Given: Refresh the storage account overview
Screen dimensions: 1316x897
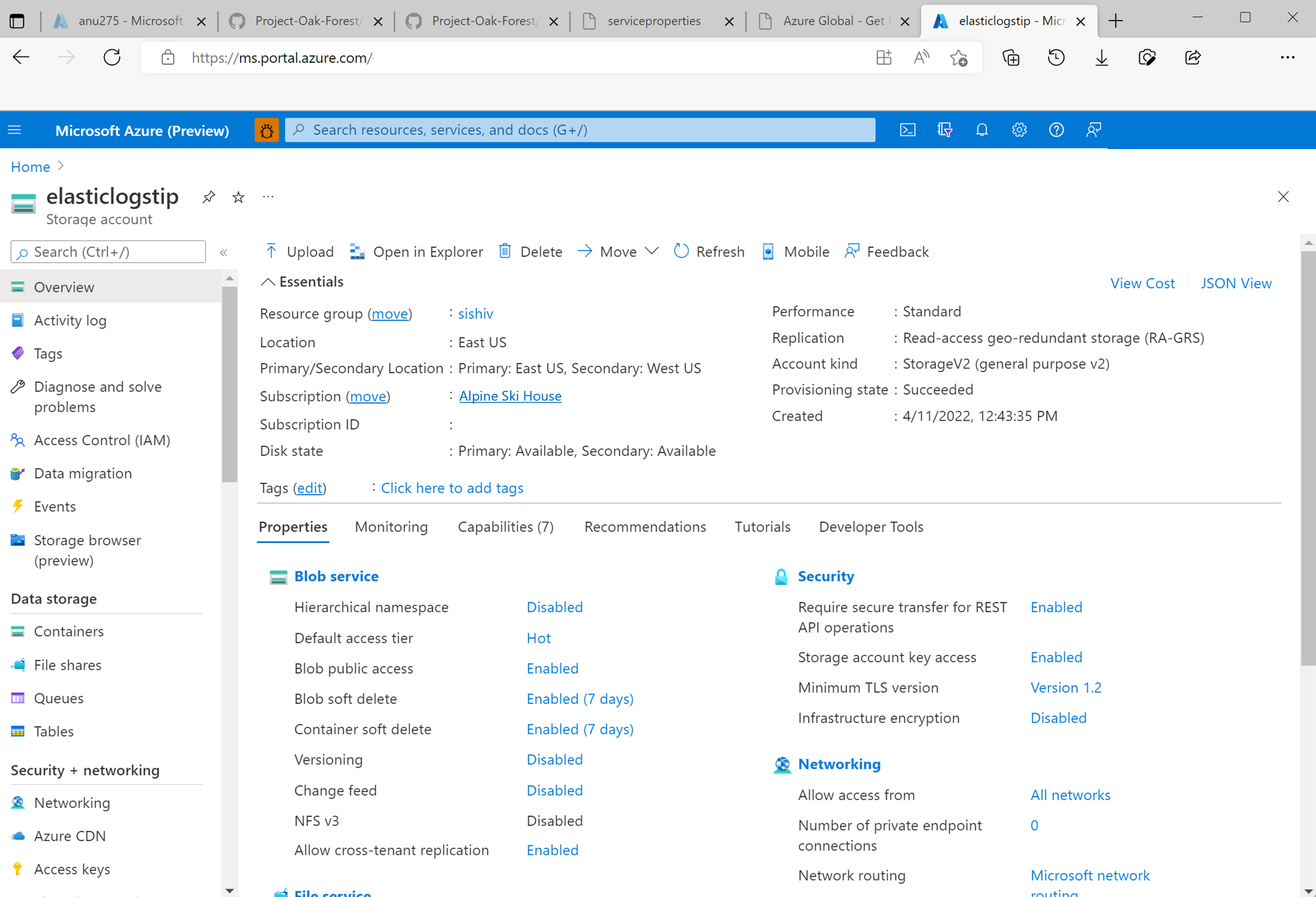Looking at the screenshot, I should tap(708, 252).
